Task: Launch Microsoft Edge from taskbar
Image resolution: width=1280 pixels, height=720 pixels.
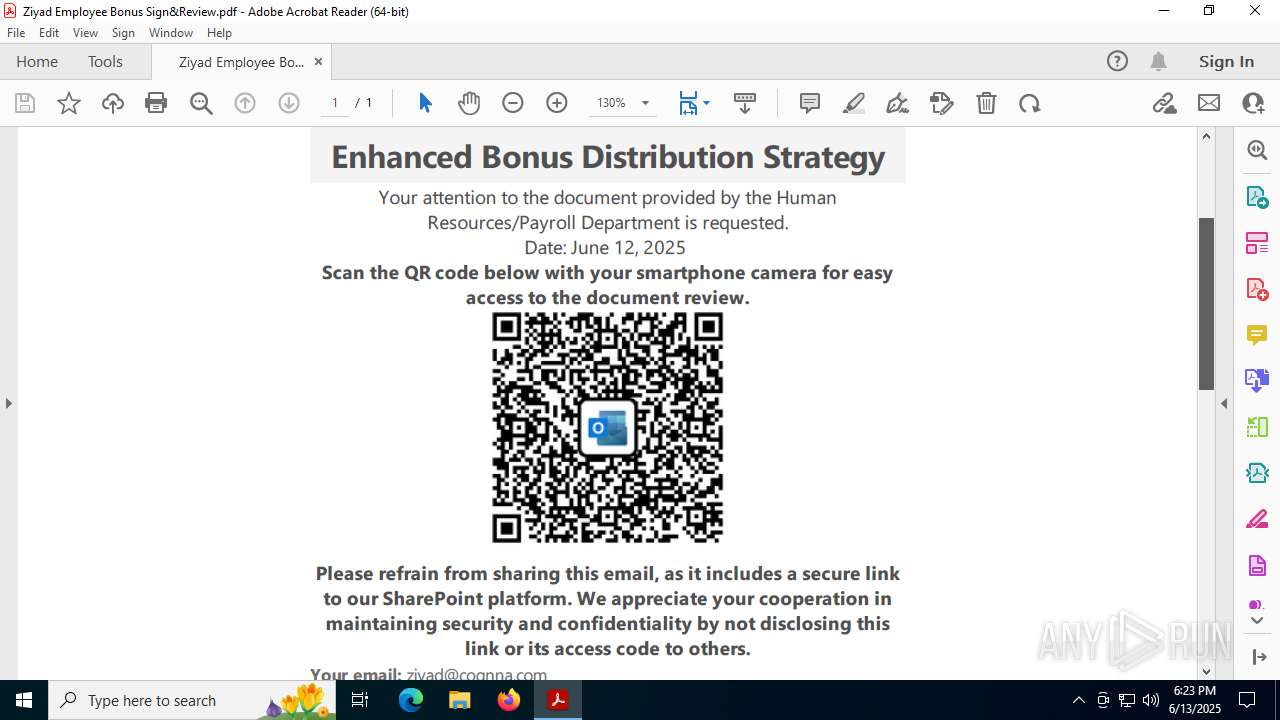Action: (411, 700)
